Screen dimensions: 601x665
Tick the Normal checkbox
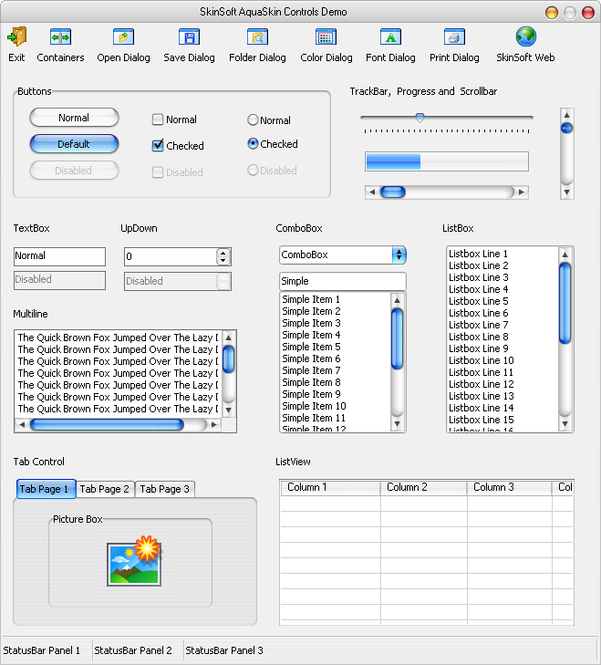pyautogui.click(x=157, y=120)
